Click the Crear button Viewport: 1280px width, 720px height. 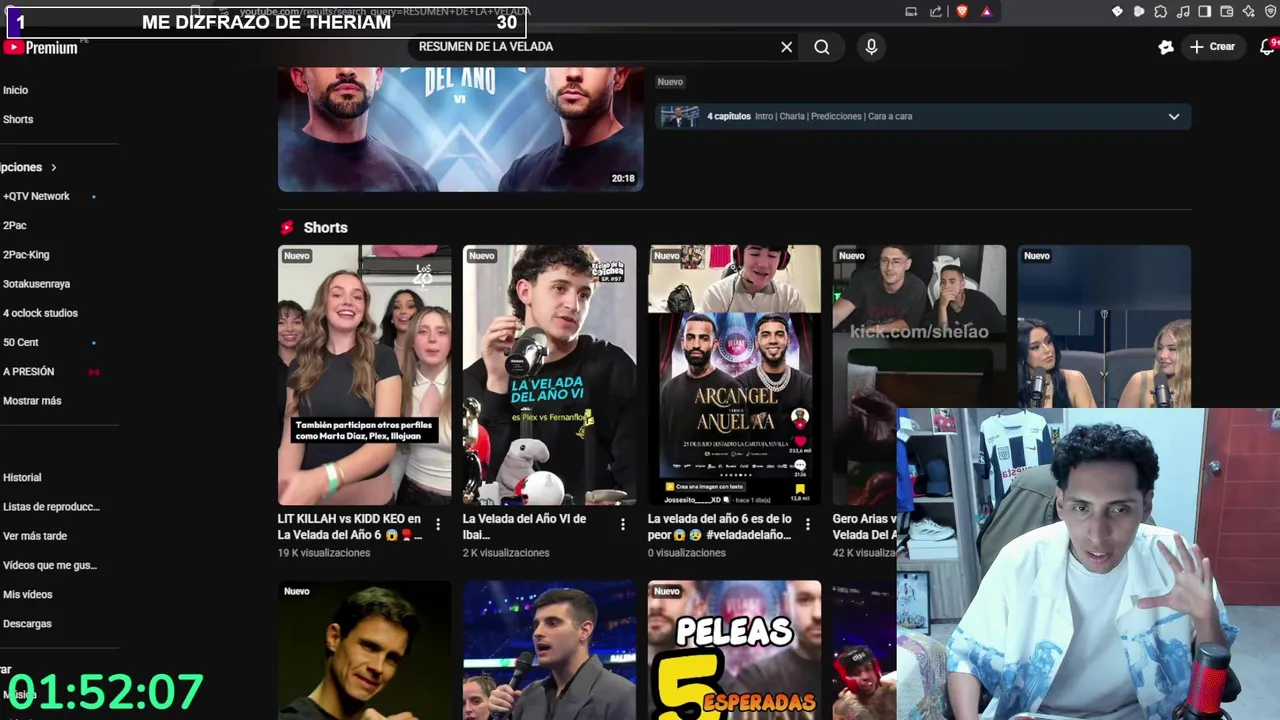tap(1212, 47)
